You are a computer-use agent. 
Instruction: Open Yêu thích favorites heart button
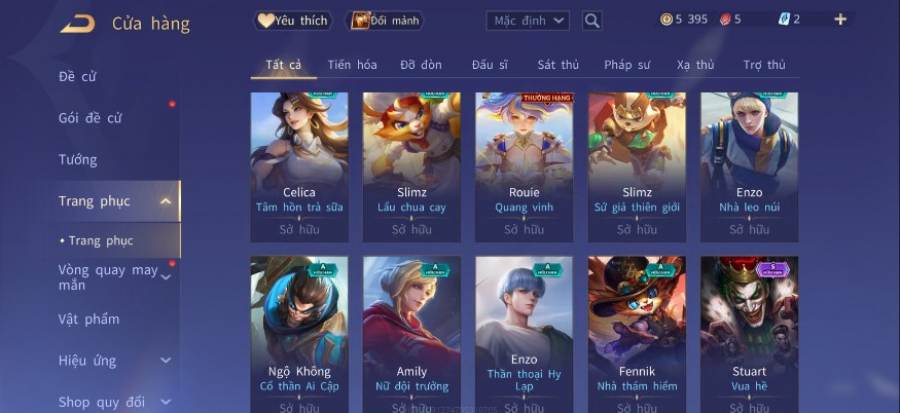(293, 21)
